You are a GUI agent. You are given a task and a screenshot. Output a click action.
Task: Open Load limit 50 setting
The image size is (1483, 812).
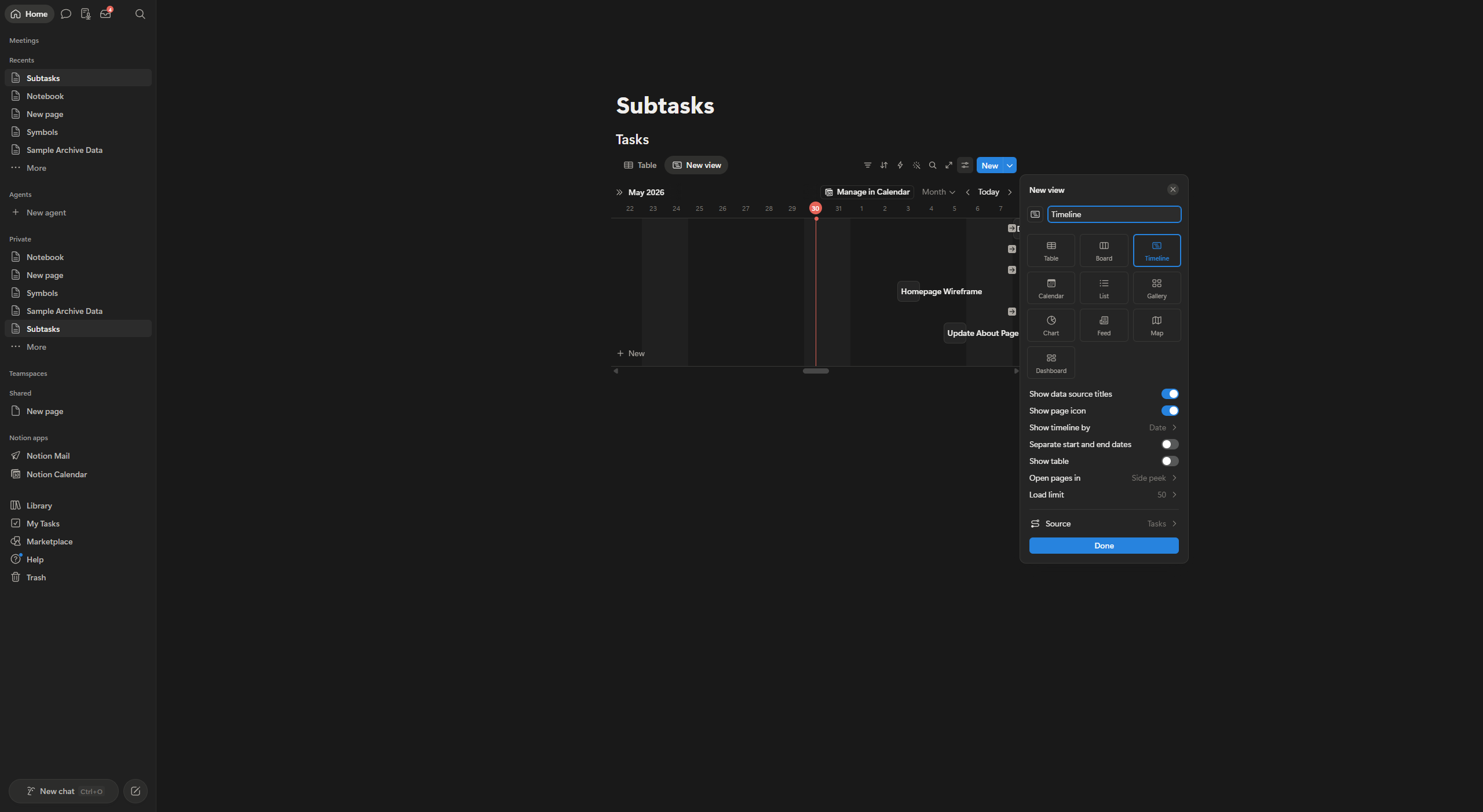[1104, 495]
